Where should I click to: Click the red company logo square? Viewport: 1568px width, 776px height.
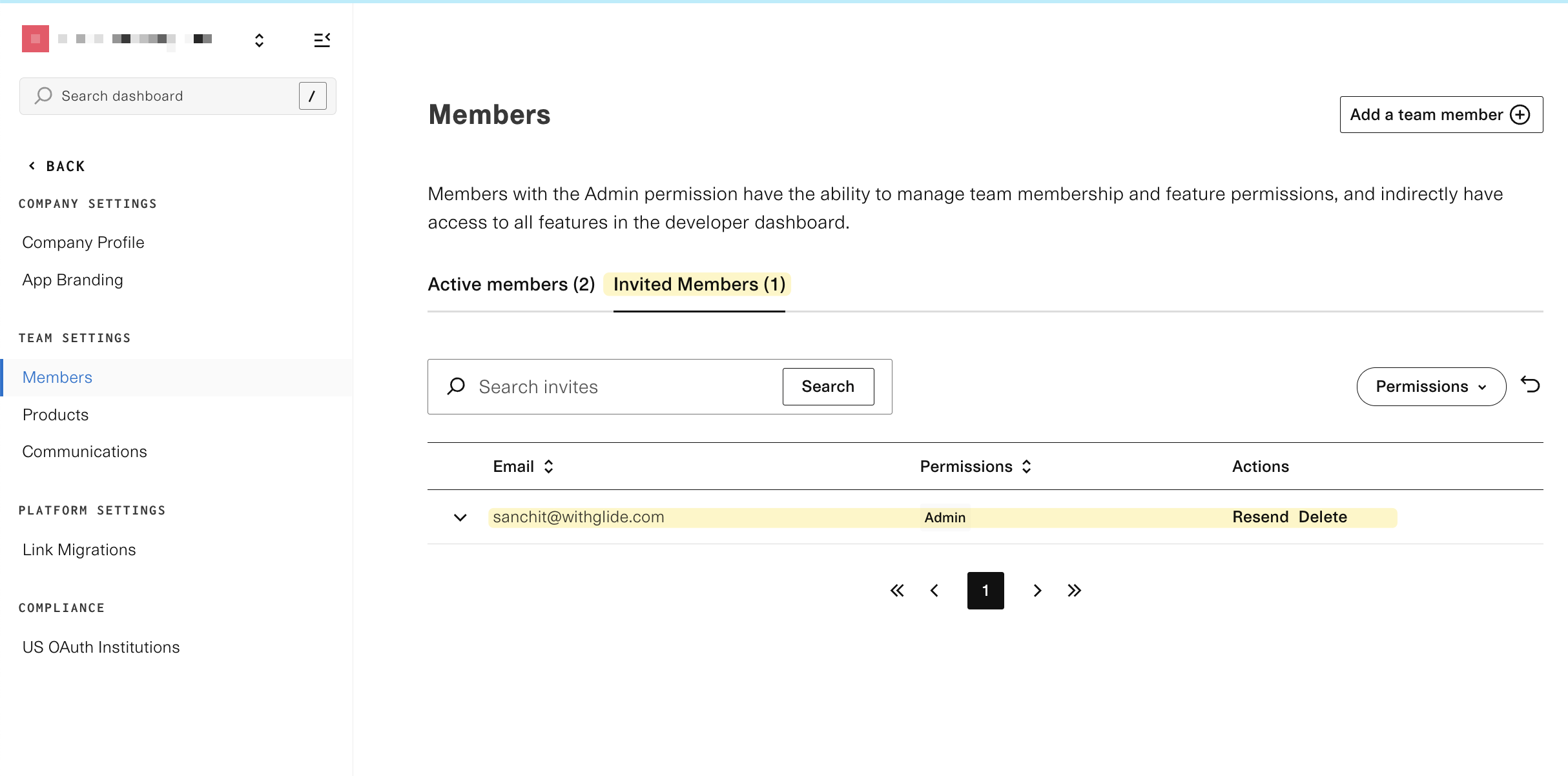coord(36,39)
